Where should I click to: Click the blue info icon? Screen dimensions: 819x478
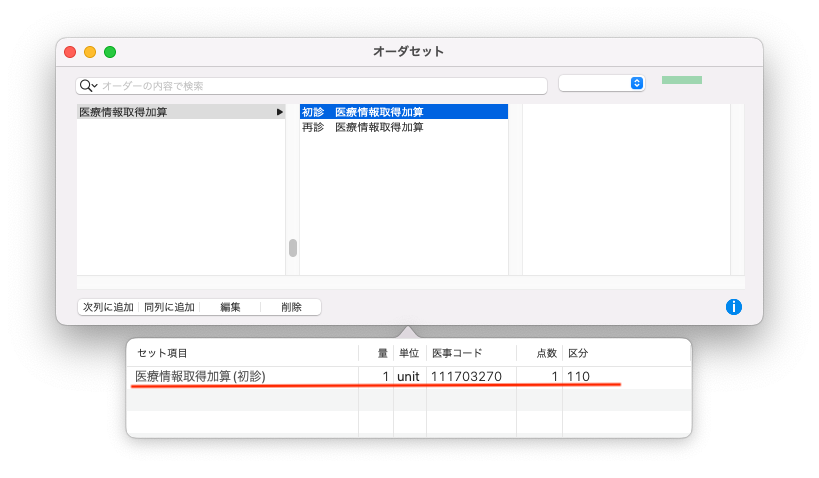click(733, 307)
